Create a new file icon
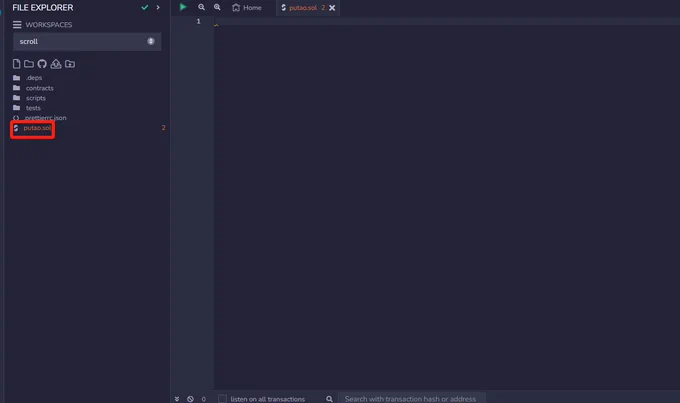 click(16, 64)
